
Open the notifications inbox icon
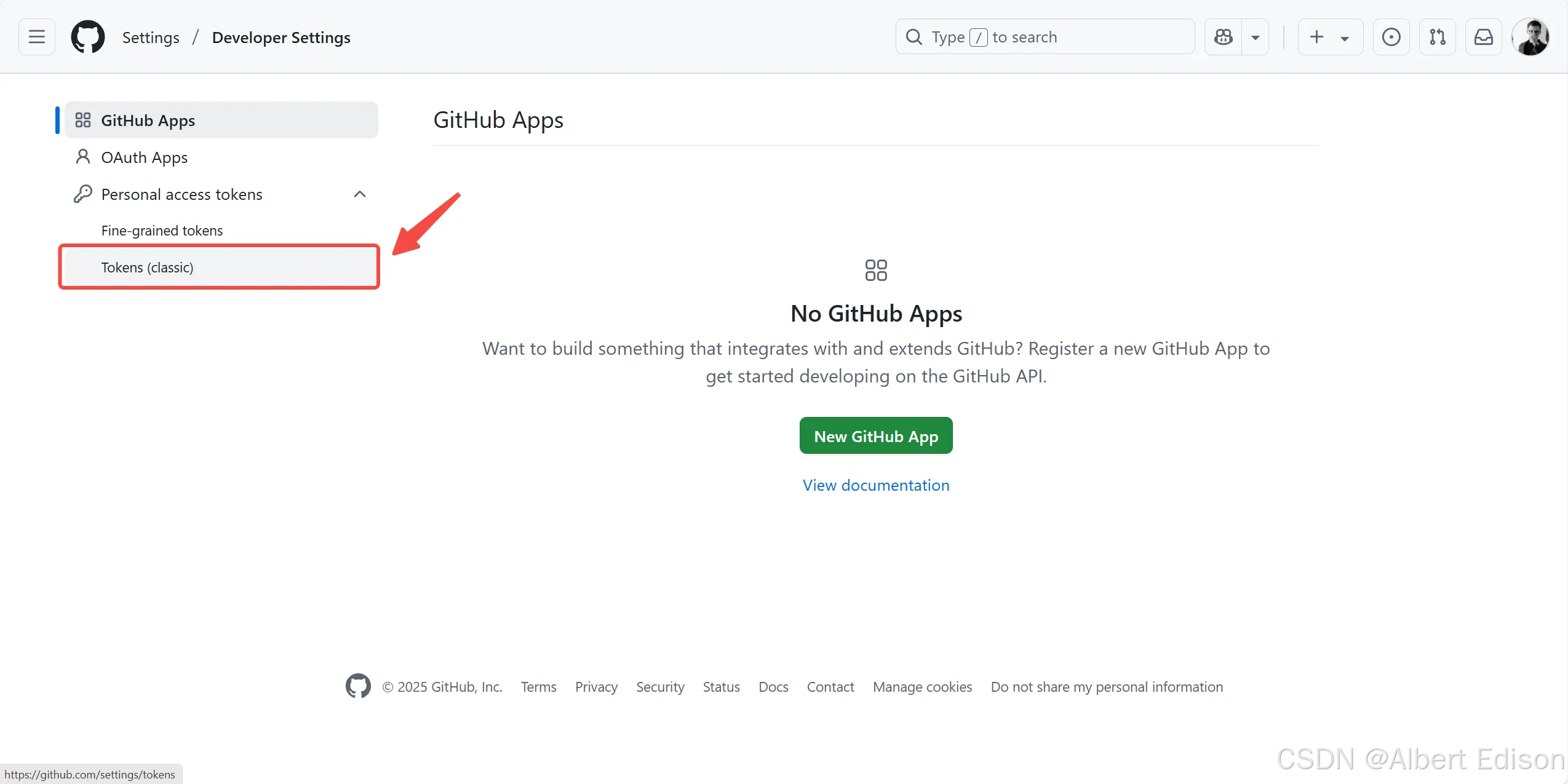pyautogui.click(x=1483, y=37)
